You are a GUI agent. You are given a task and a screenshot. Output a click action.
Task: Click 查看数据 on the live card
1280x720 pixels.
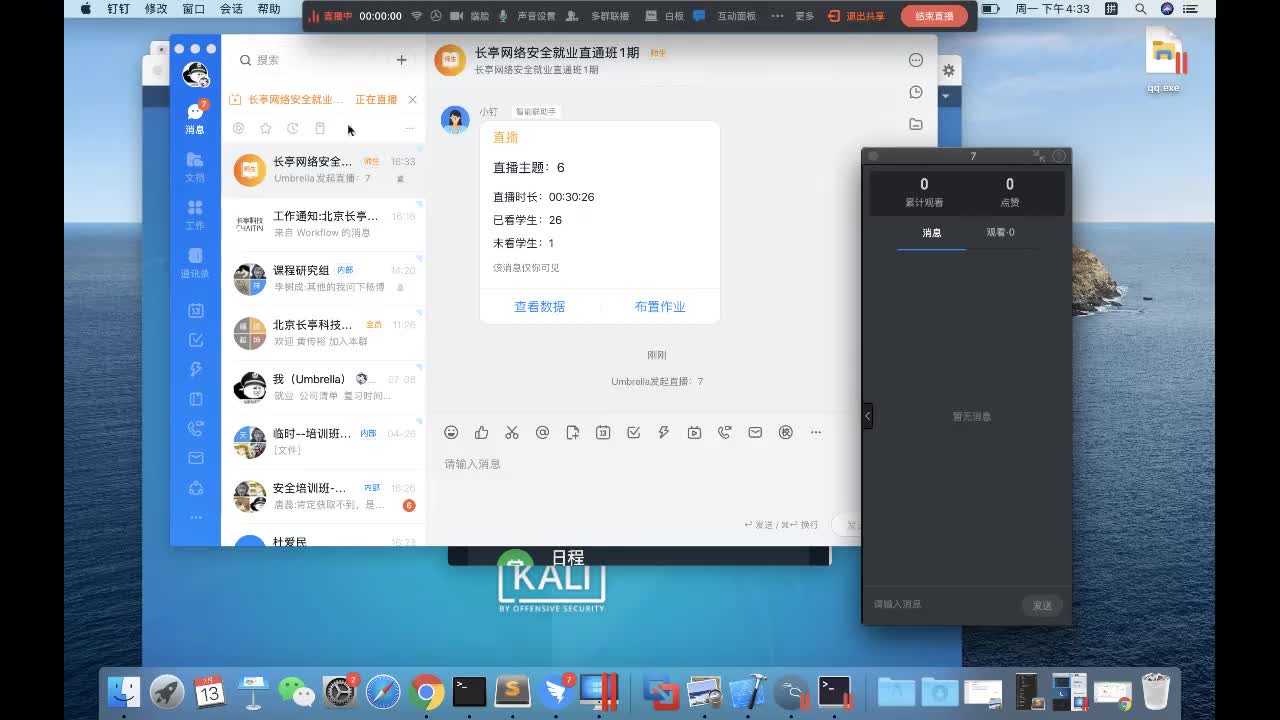pos(540,307)
